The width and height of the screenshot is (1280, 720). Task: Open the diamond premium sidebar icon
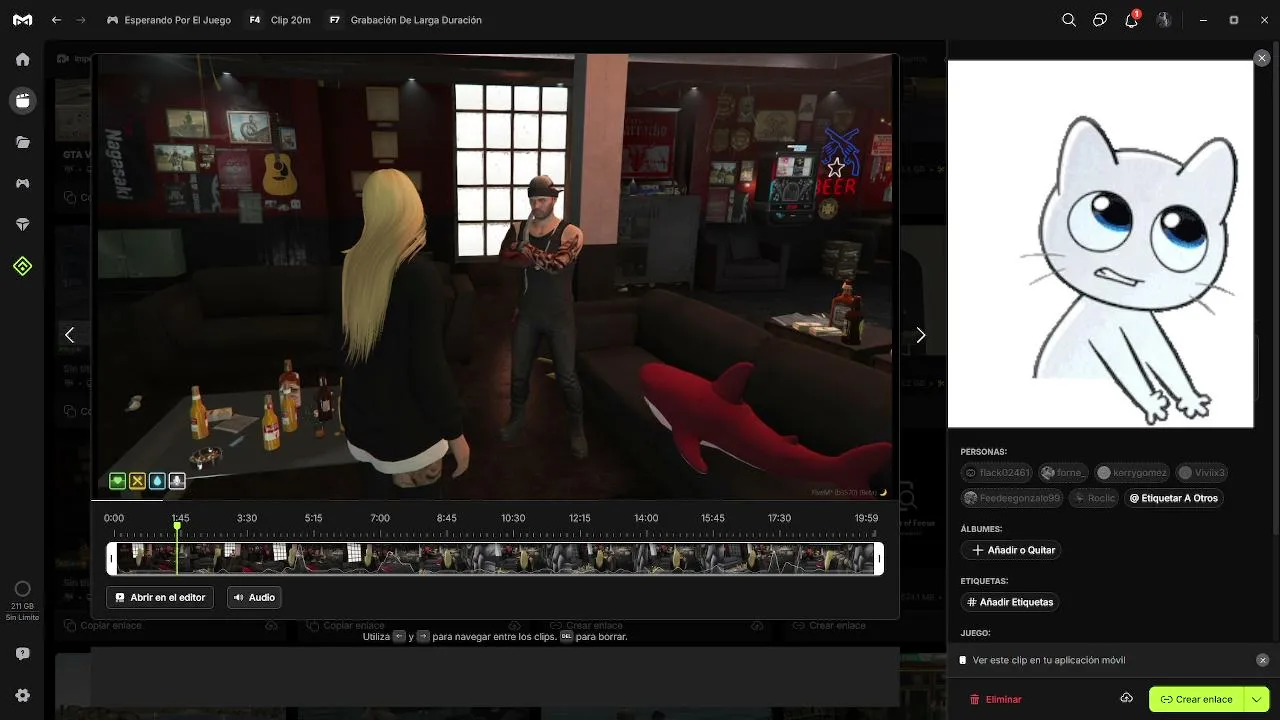pyautogui.click(x=22, y=225)
